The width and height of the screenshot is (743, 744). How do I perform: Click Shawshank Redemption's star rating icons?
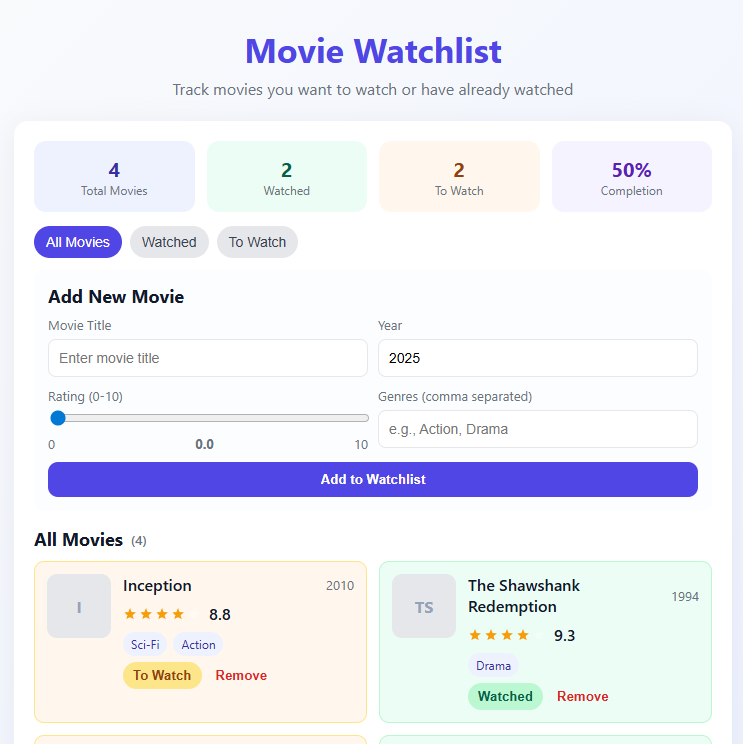[499, 635]
